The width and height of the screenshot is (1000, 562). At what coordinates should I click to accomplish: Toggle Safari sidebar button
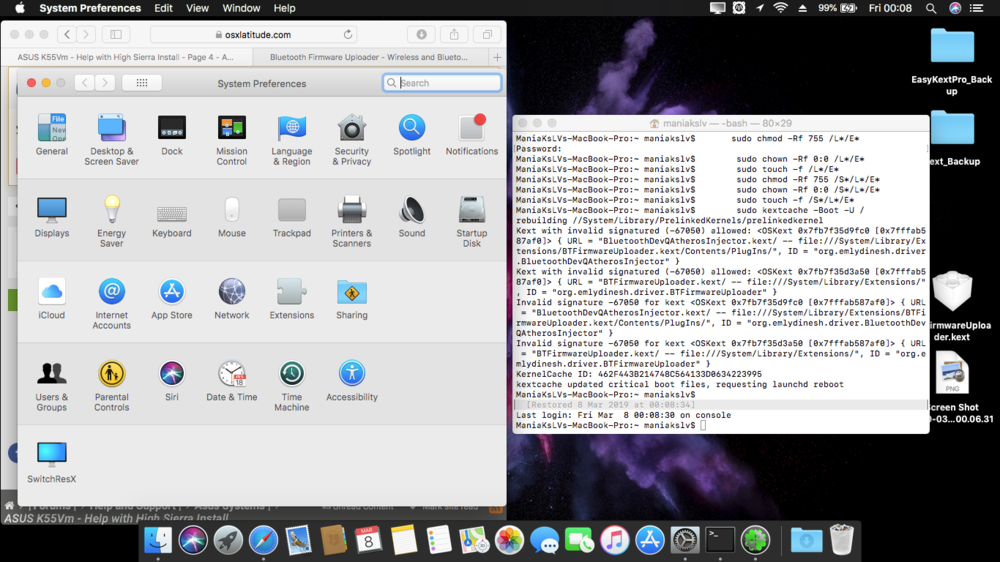coord(116,34)
